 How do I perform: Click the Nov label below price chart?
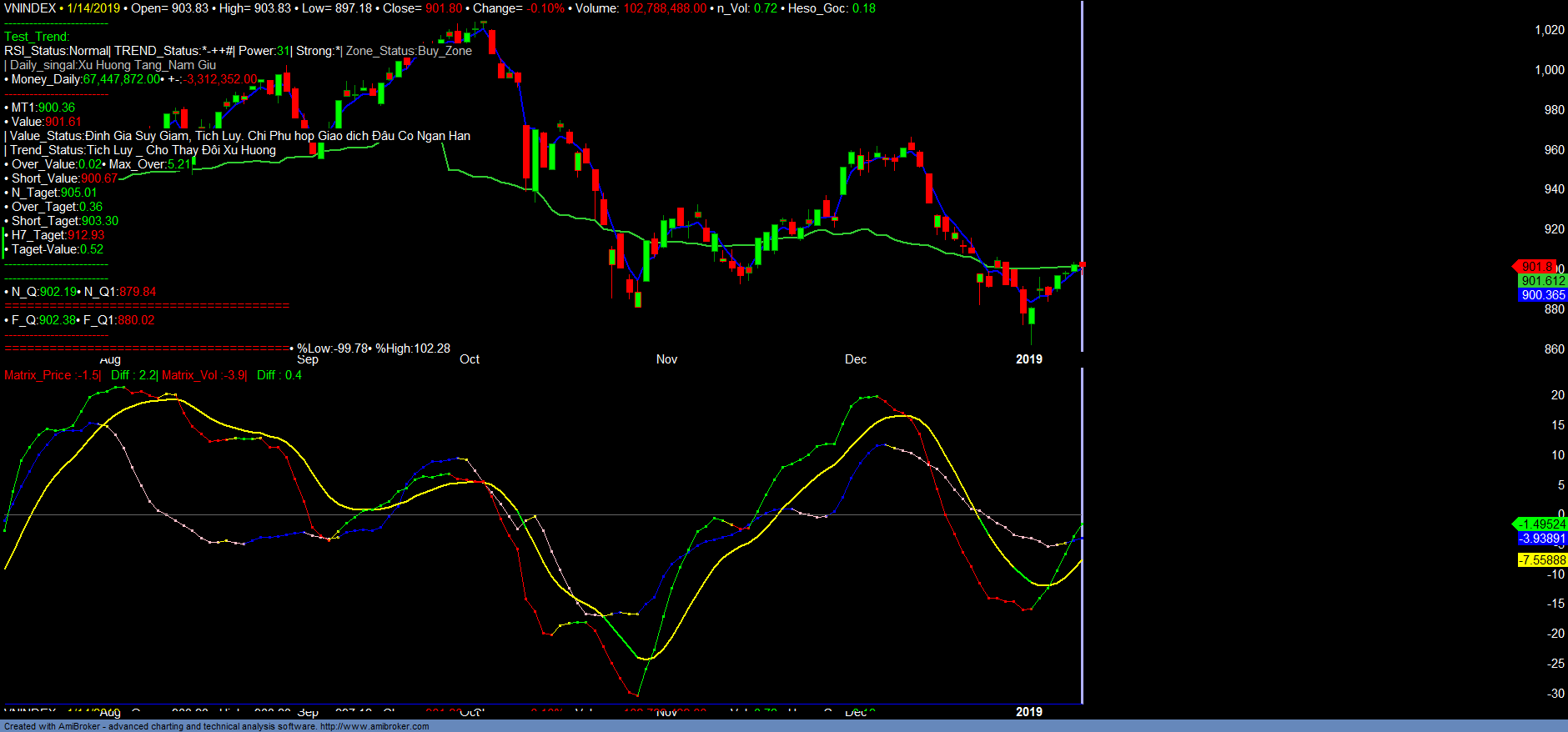pos(666,359)
